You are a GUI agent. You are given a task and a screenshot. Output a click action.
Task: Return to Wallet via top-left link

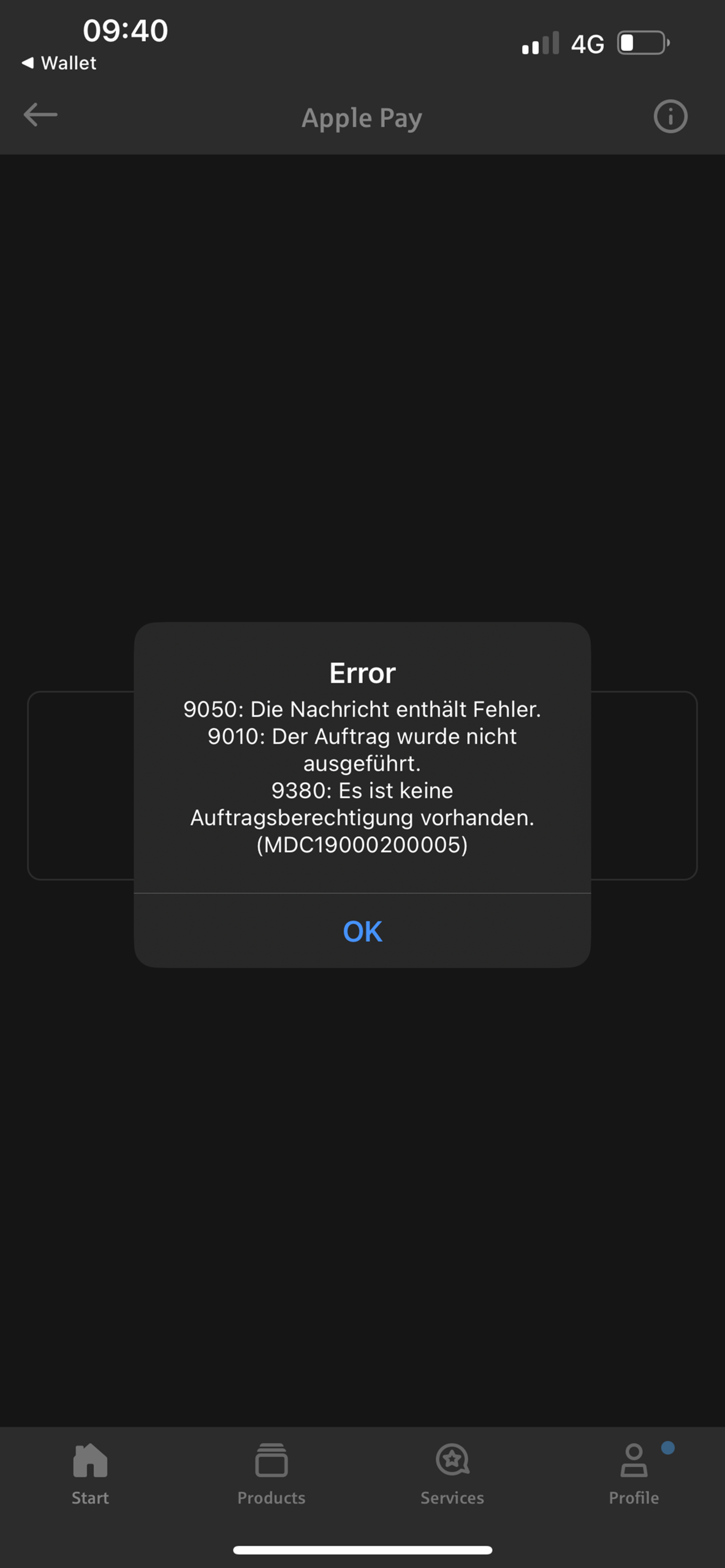coord(59,62)
